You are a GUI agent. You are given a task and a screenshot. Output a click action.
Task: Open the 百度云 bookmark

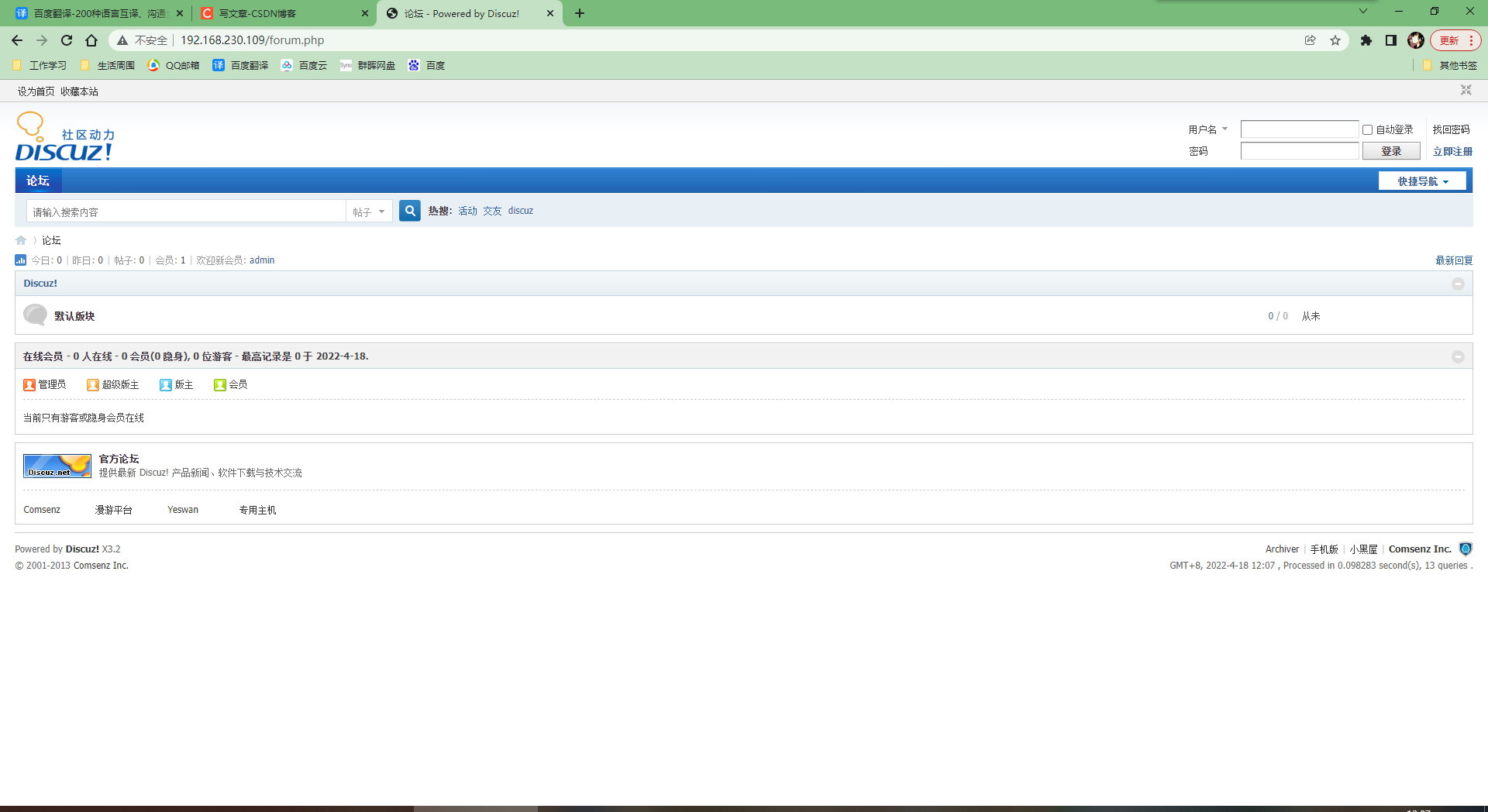tap(305, 66)
